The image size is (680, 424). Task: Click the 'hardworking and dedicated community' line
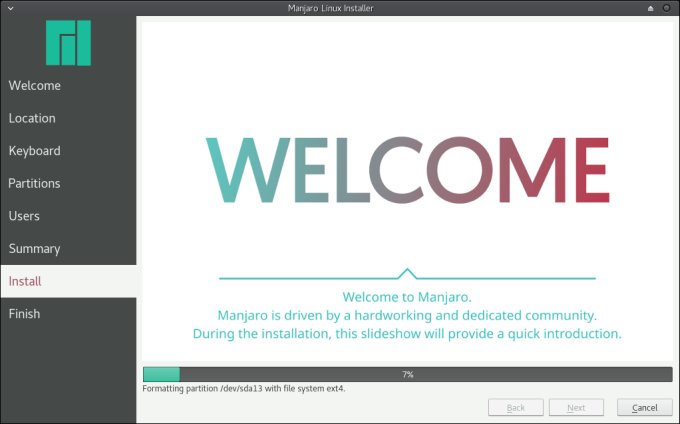coord(407,315)
